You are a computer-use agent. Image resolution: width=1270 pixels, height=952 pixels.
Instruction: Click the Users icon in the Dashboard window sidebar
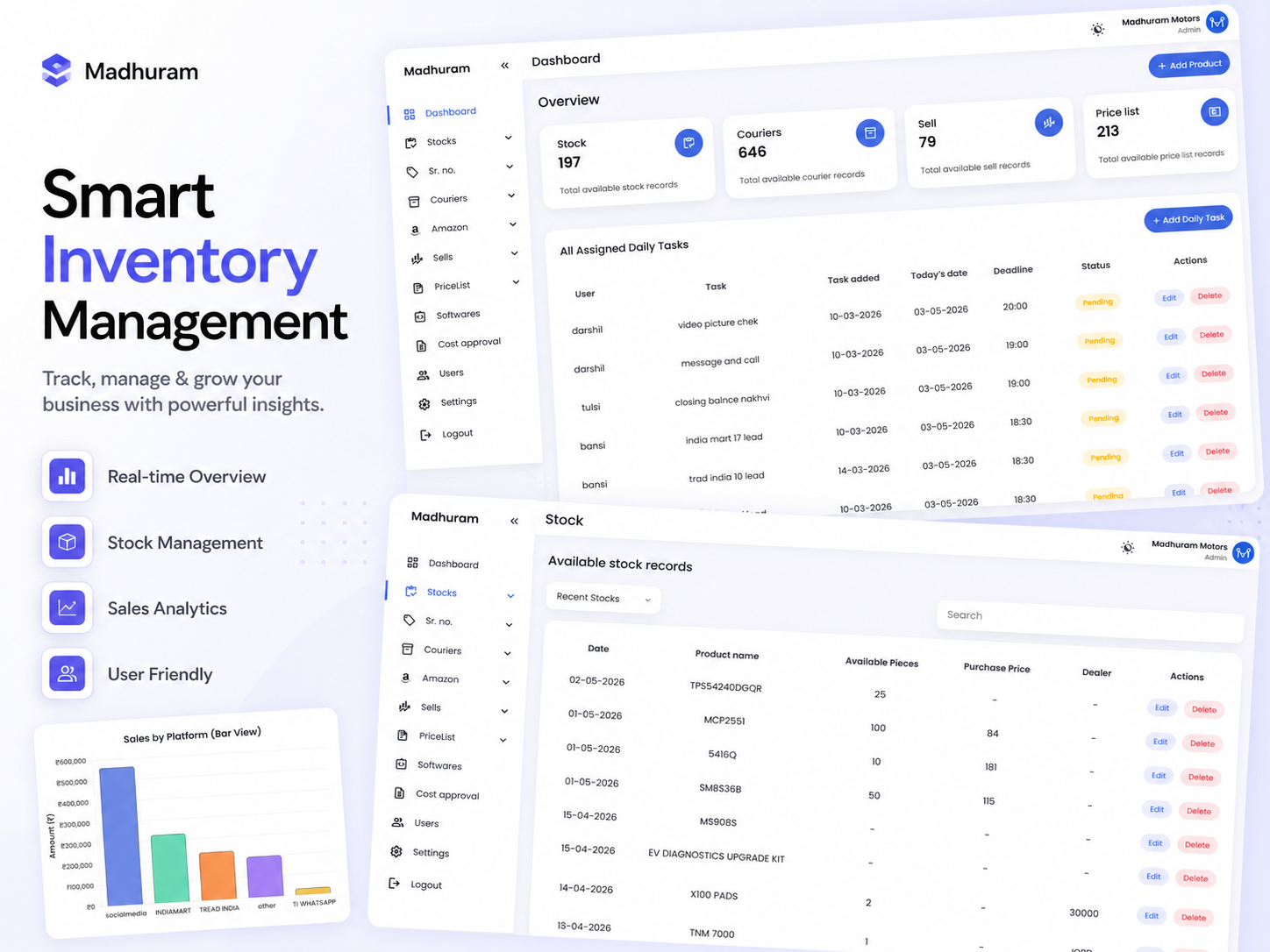423,374
